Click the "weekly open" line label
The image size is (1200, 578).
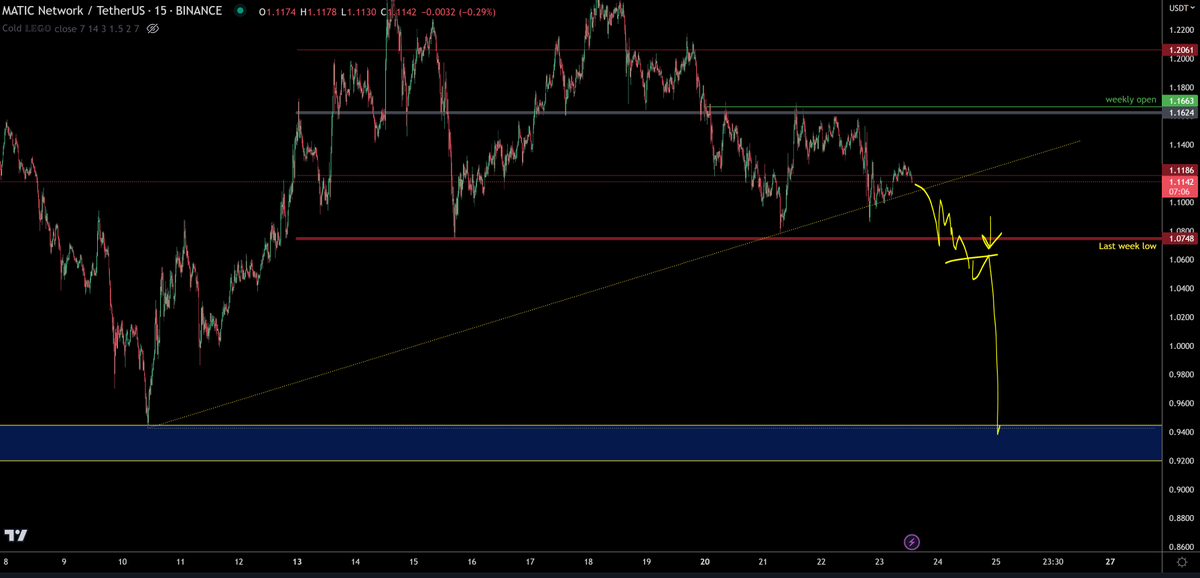(x=1130, y=100)
